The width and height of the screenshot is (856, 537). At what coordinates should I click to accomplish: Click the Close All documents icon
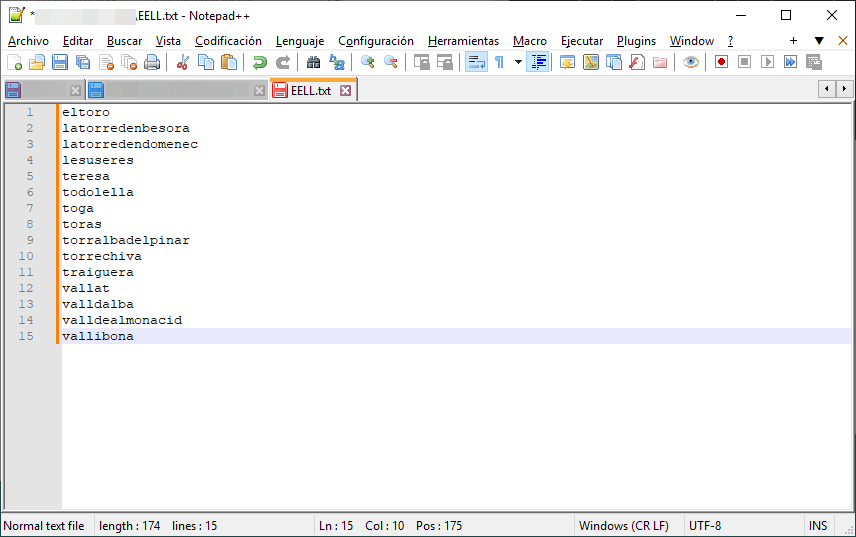coord(129,62)
